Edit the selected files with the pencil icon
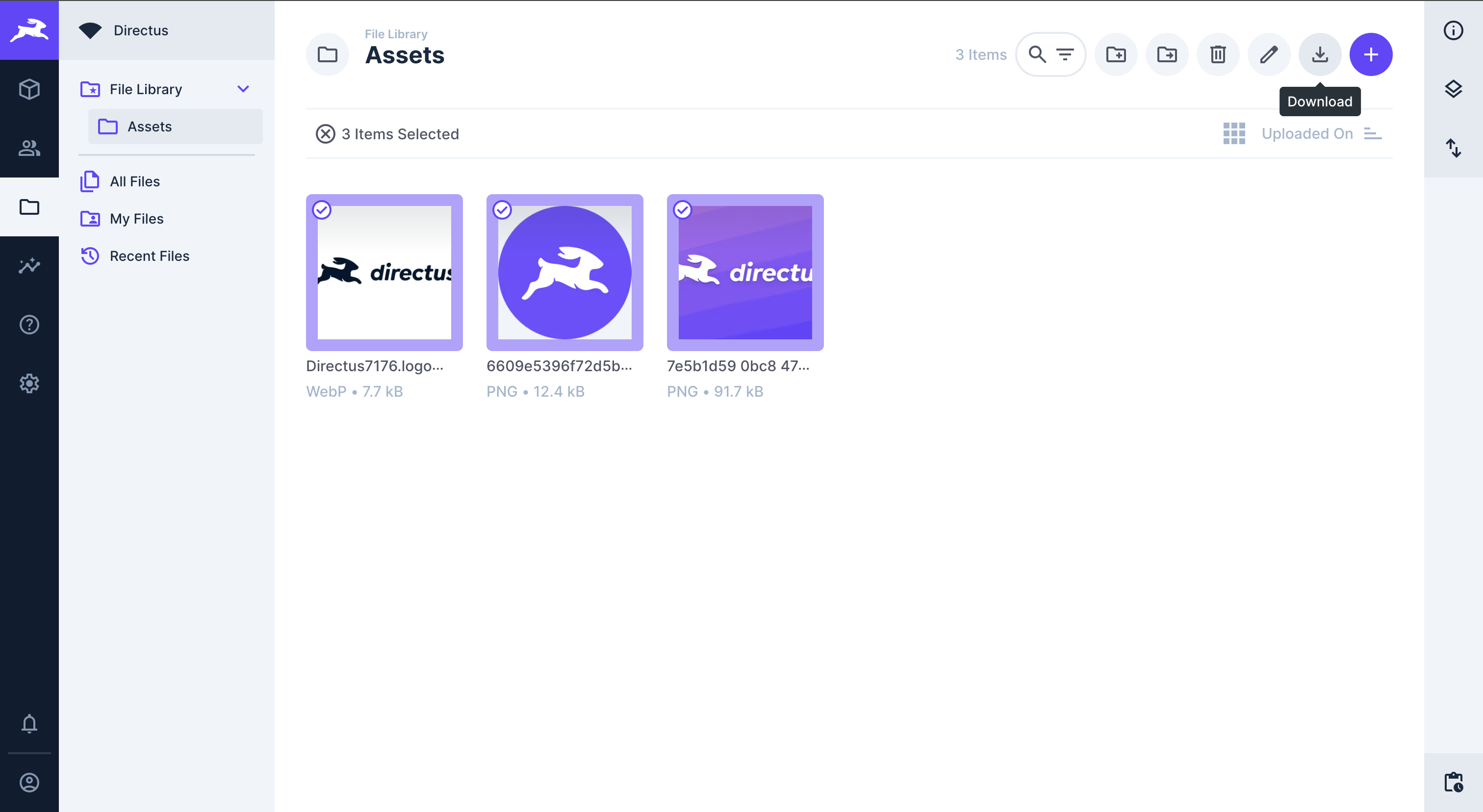 [x=1268, y=54]
